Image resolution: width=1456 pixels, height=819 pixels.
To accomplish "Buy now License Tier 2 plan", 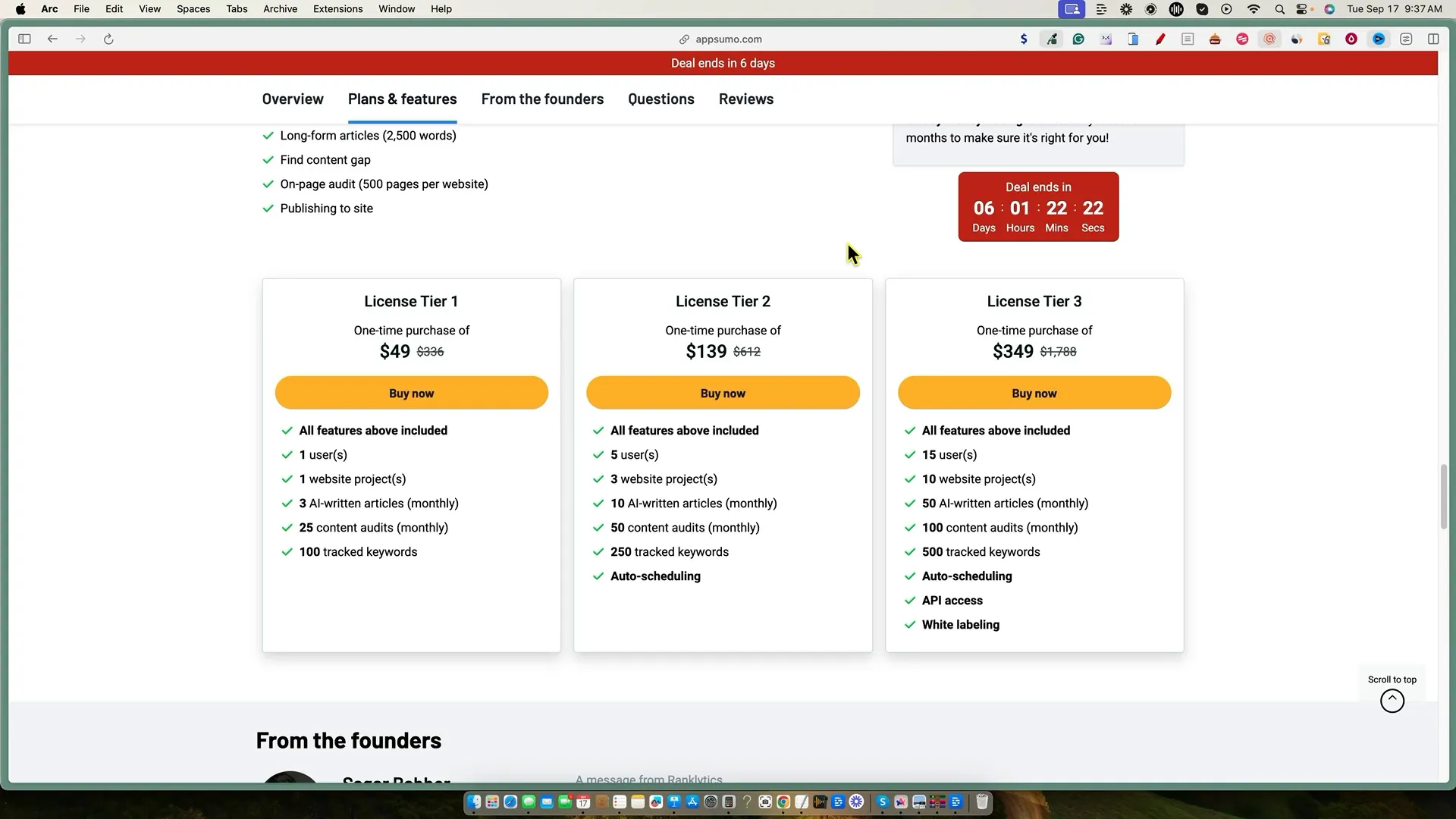I will point(723,393).
